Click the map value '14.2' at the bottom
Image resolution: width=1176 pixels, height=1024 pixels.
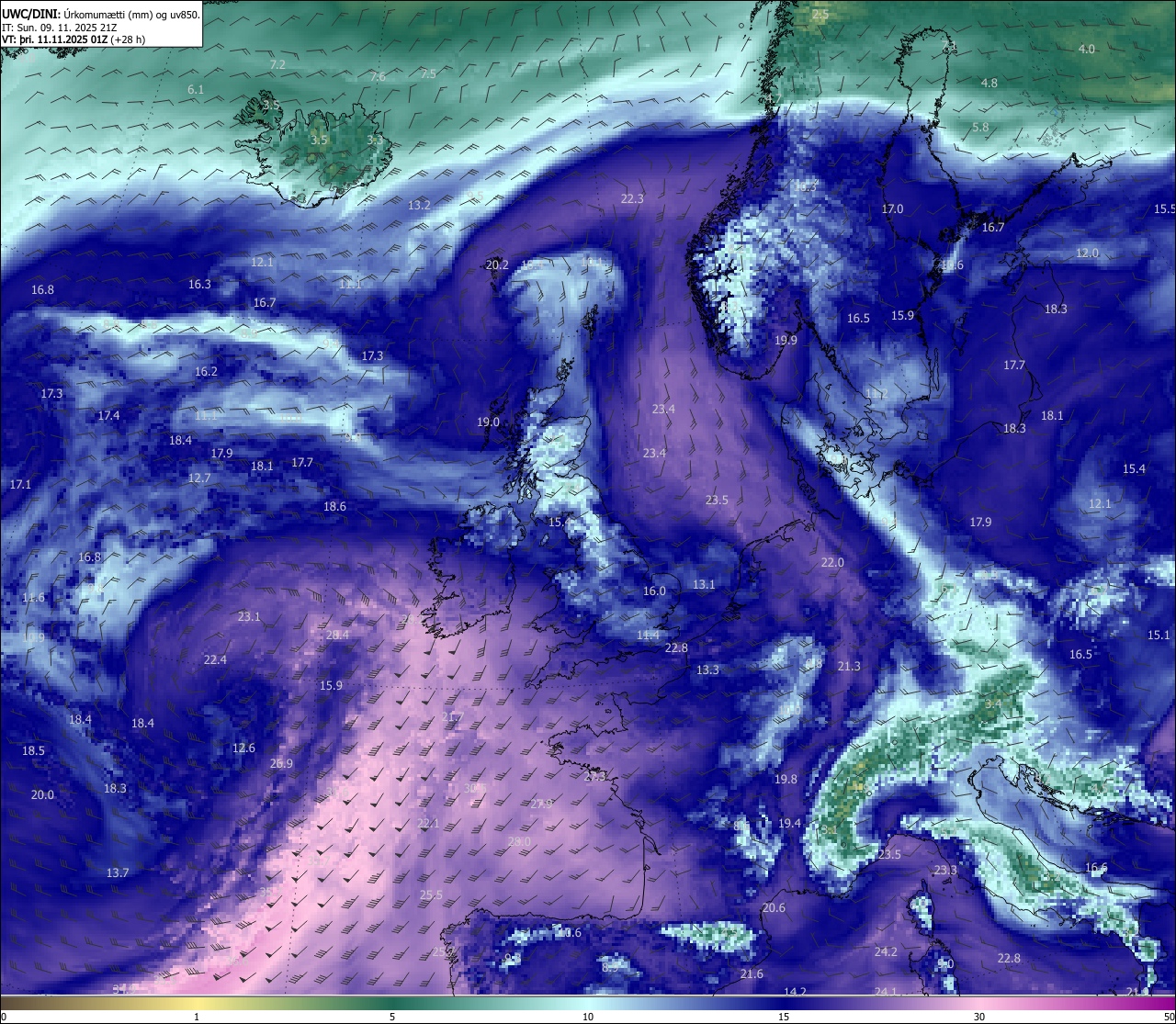click(x=795, y=992)
